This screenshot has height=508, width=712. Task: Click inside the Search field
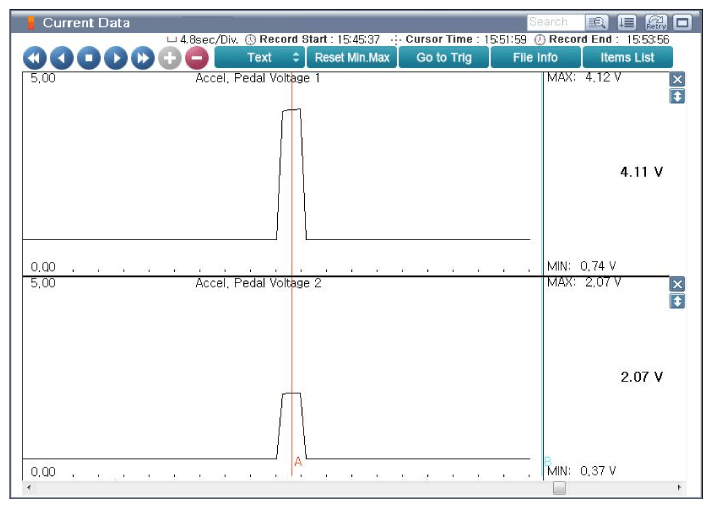click(x=554, y=22)
